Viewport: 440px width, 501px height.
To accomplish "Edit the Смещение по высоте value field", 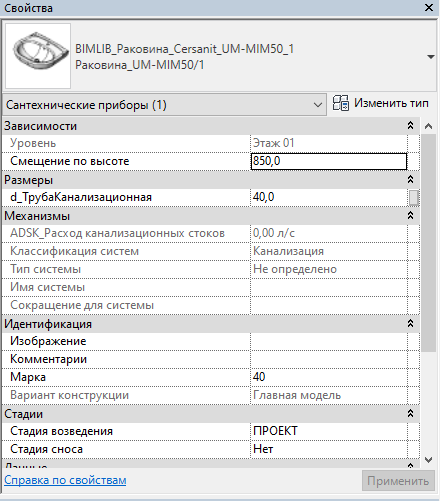I will pos(329,161).
